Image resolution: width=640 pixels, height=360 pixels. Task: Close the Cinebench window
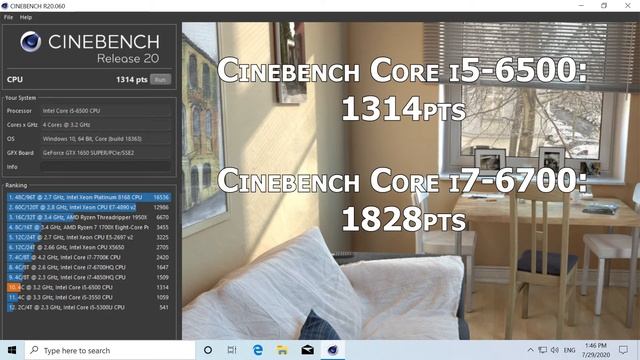click(628, 6)
